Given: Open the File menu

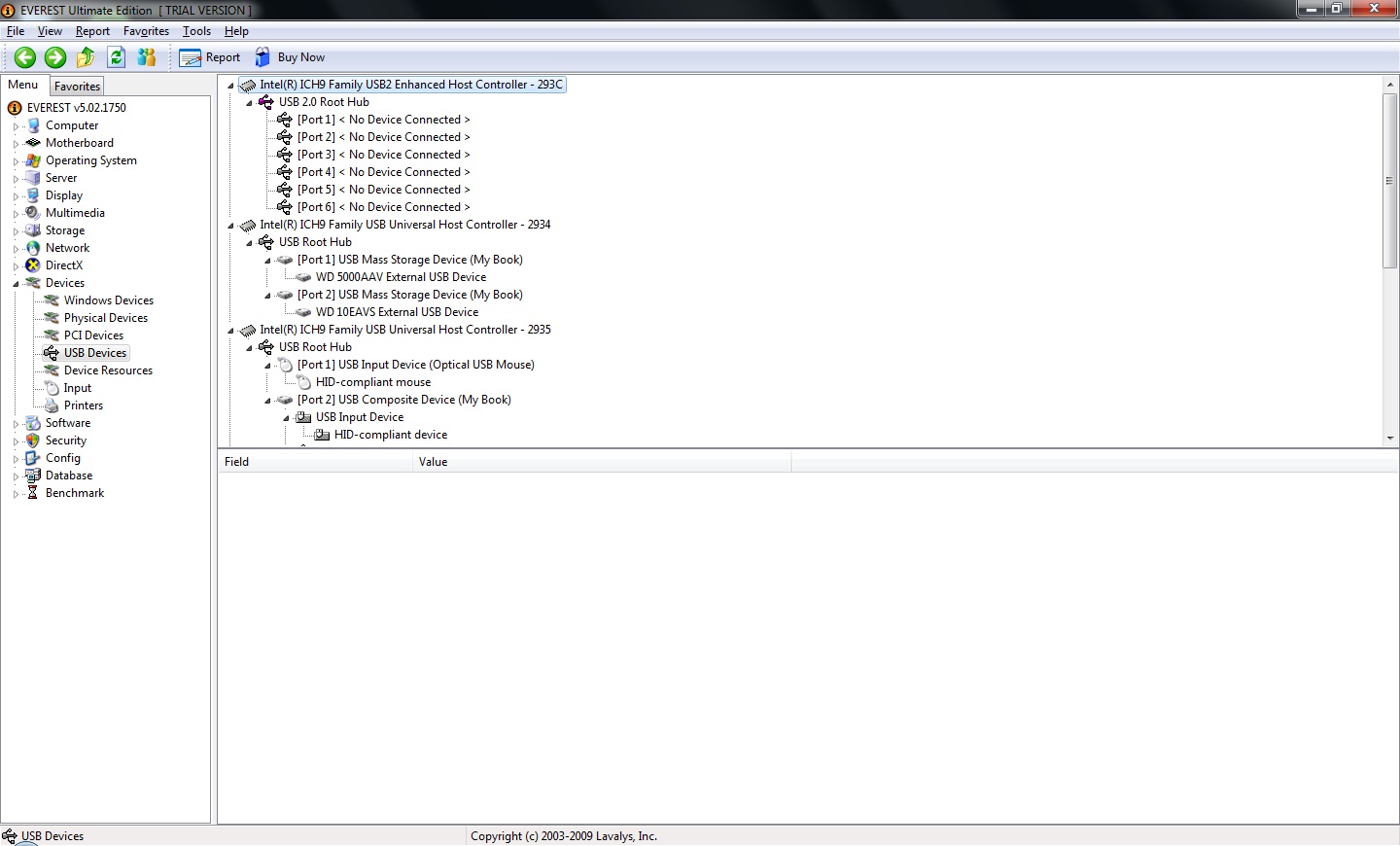Looking at the screenshot, I should point(16,31).
